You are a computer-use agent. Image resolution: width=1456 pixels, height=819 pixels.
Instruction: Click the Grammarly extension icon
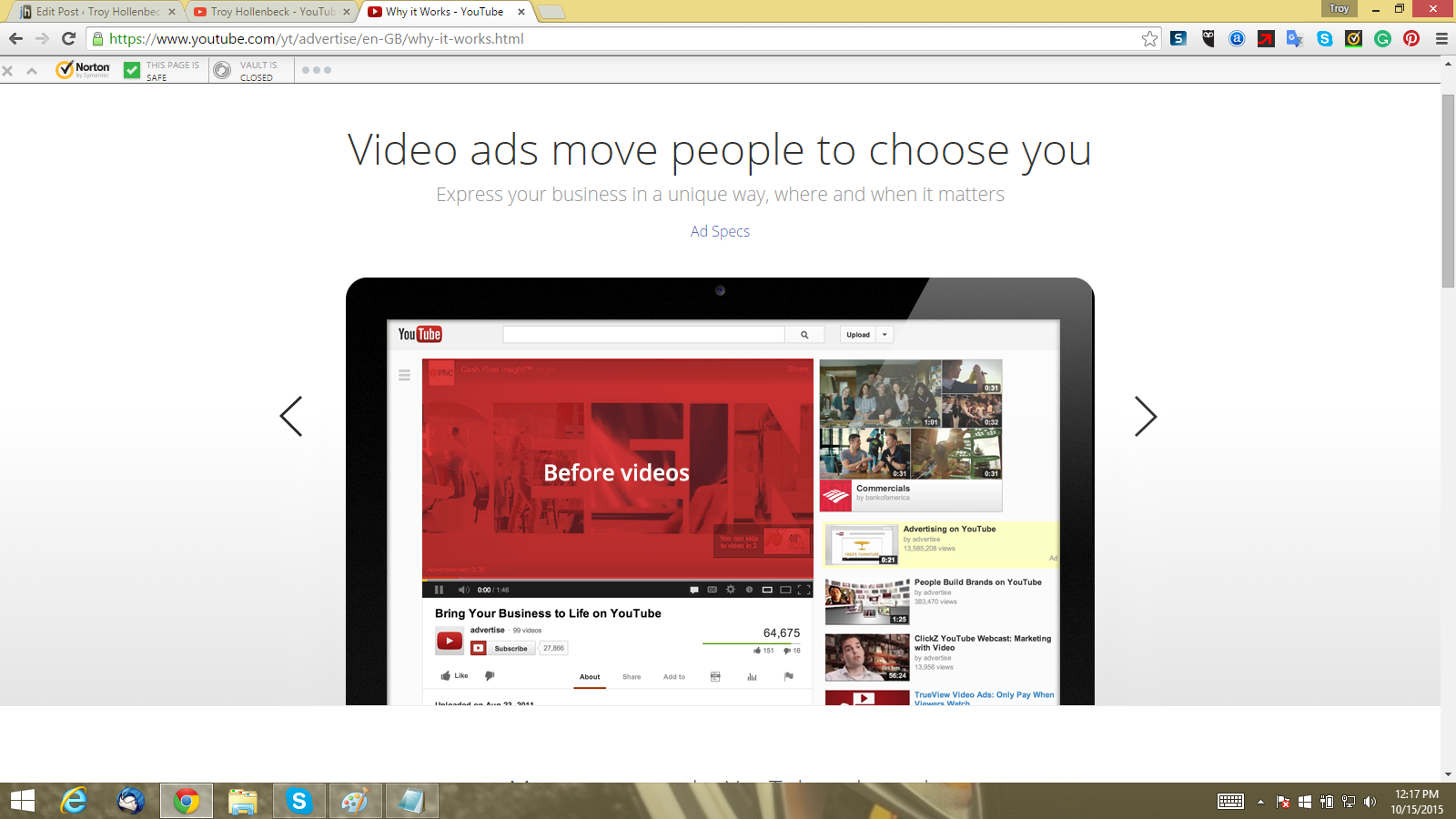pos(1382,38)
